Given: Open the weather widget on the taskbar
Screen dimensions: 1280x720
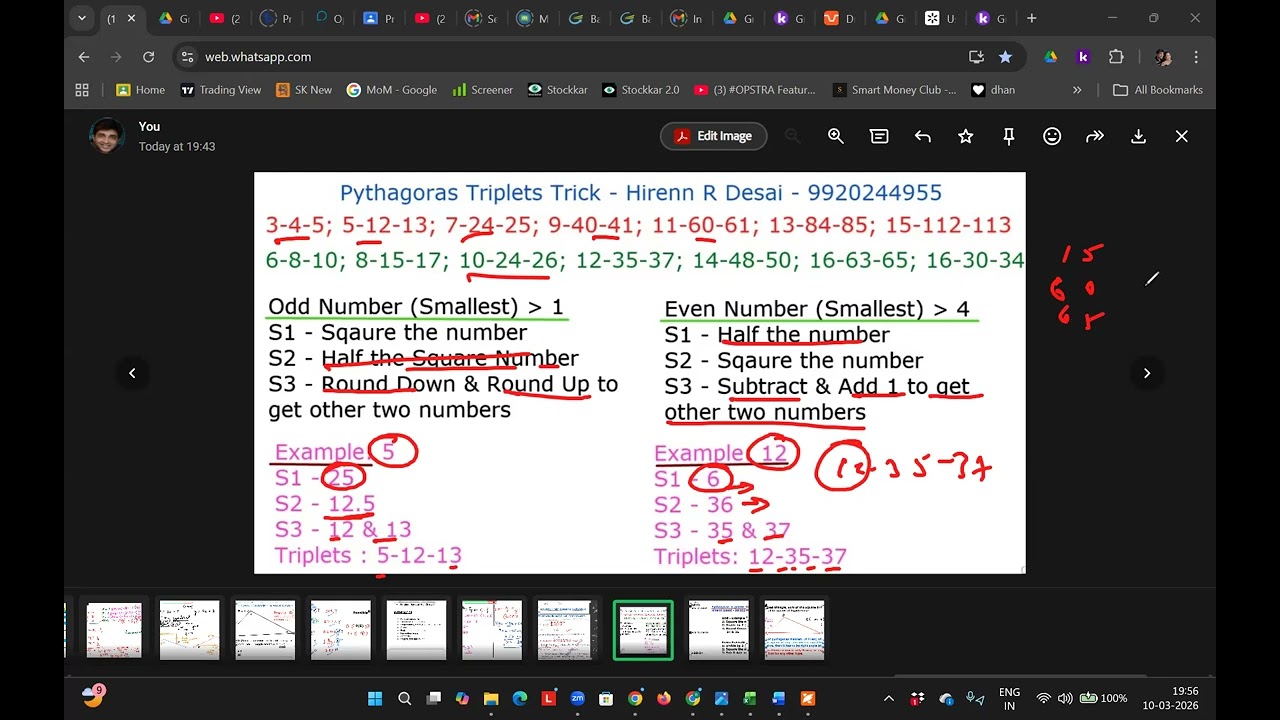Looking at the screenshot, I should tap(93, 697).
